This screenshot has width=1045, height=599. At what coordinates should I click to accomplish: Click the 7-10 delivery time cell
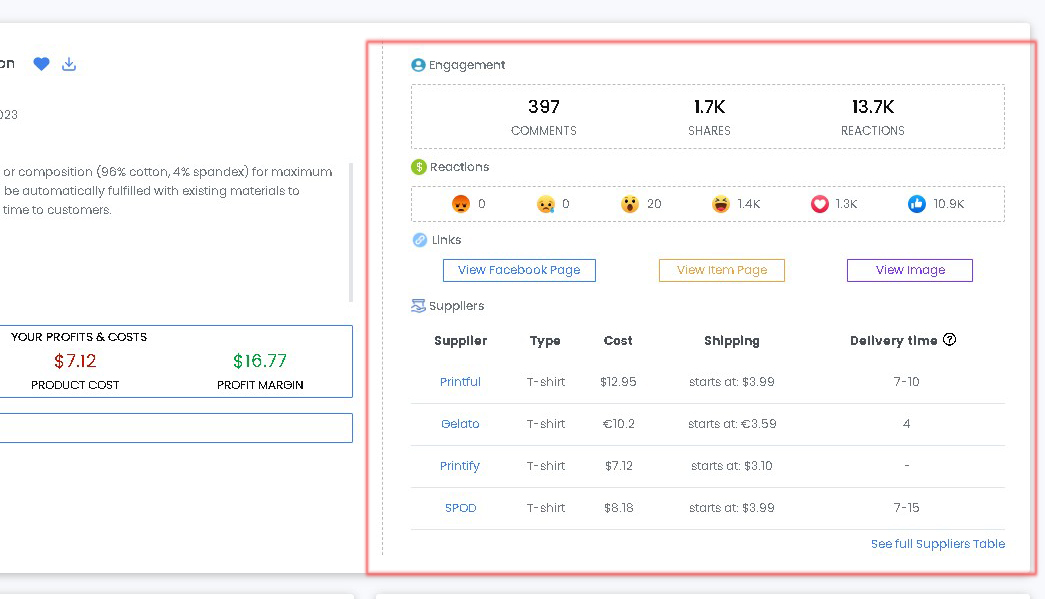pyautogui.click(x=906, y=382)
